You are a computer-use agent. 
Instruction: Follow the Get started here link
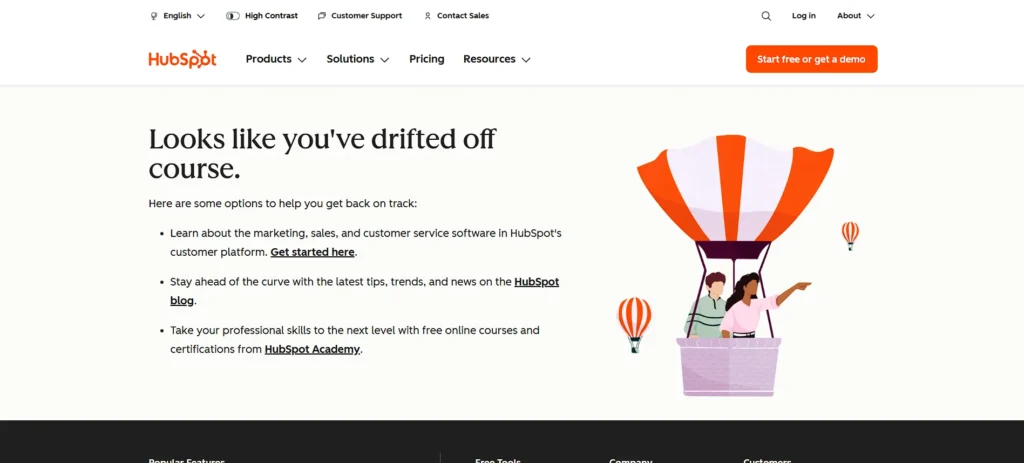[312, 252]
